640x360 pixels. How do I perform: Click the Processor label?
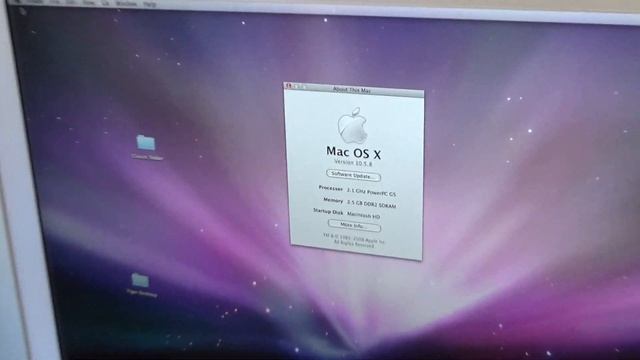pyautogui.click(x=331, y=188)
